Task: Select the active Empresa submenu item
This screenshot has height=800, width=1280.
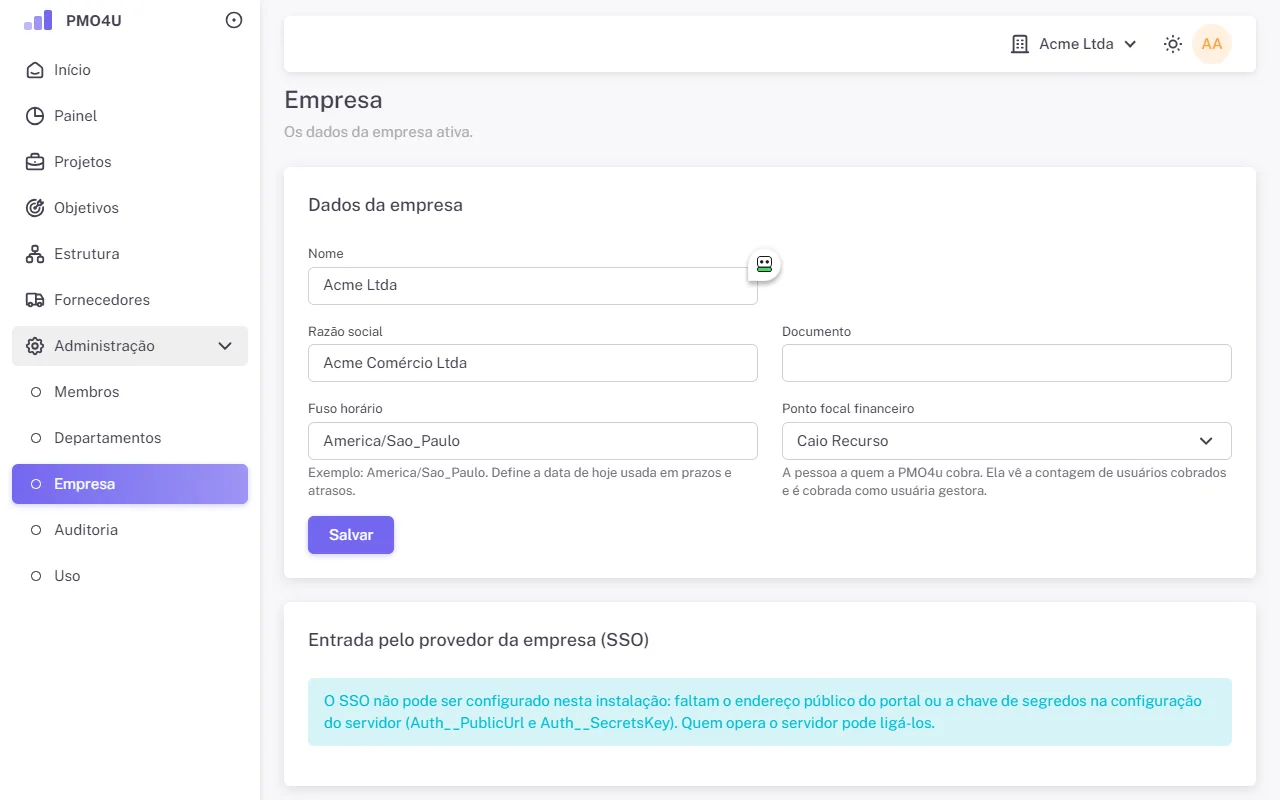Action: point(130,484)
